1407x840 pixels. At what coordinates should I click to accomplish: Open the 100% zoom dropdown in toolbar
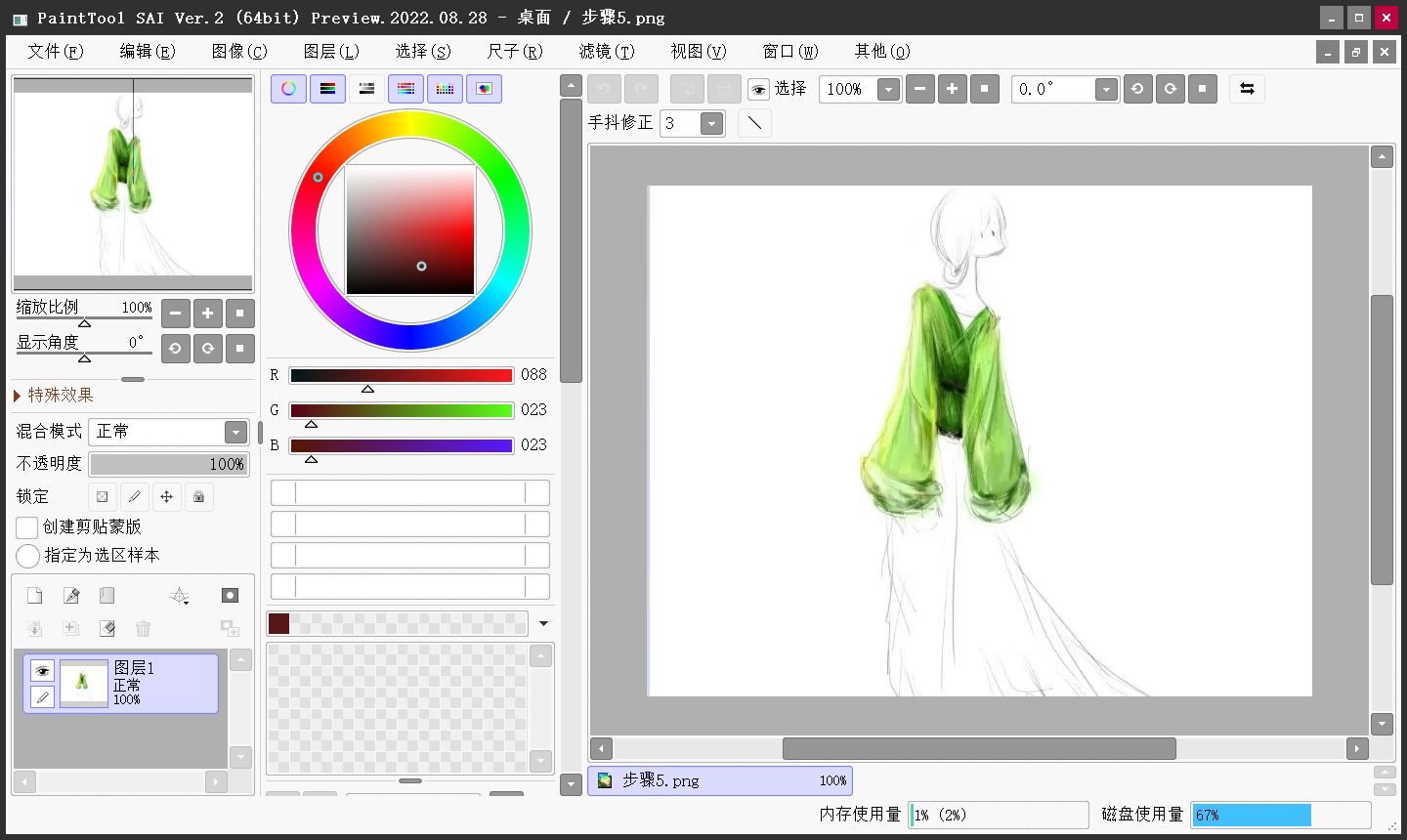pos(887,90)
